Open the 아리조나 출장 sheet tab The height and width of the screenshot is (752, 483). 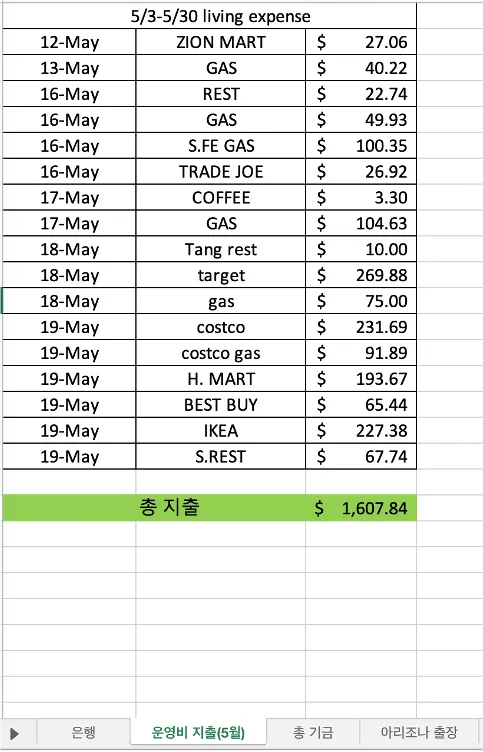[x=419, y=732]
